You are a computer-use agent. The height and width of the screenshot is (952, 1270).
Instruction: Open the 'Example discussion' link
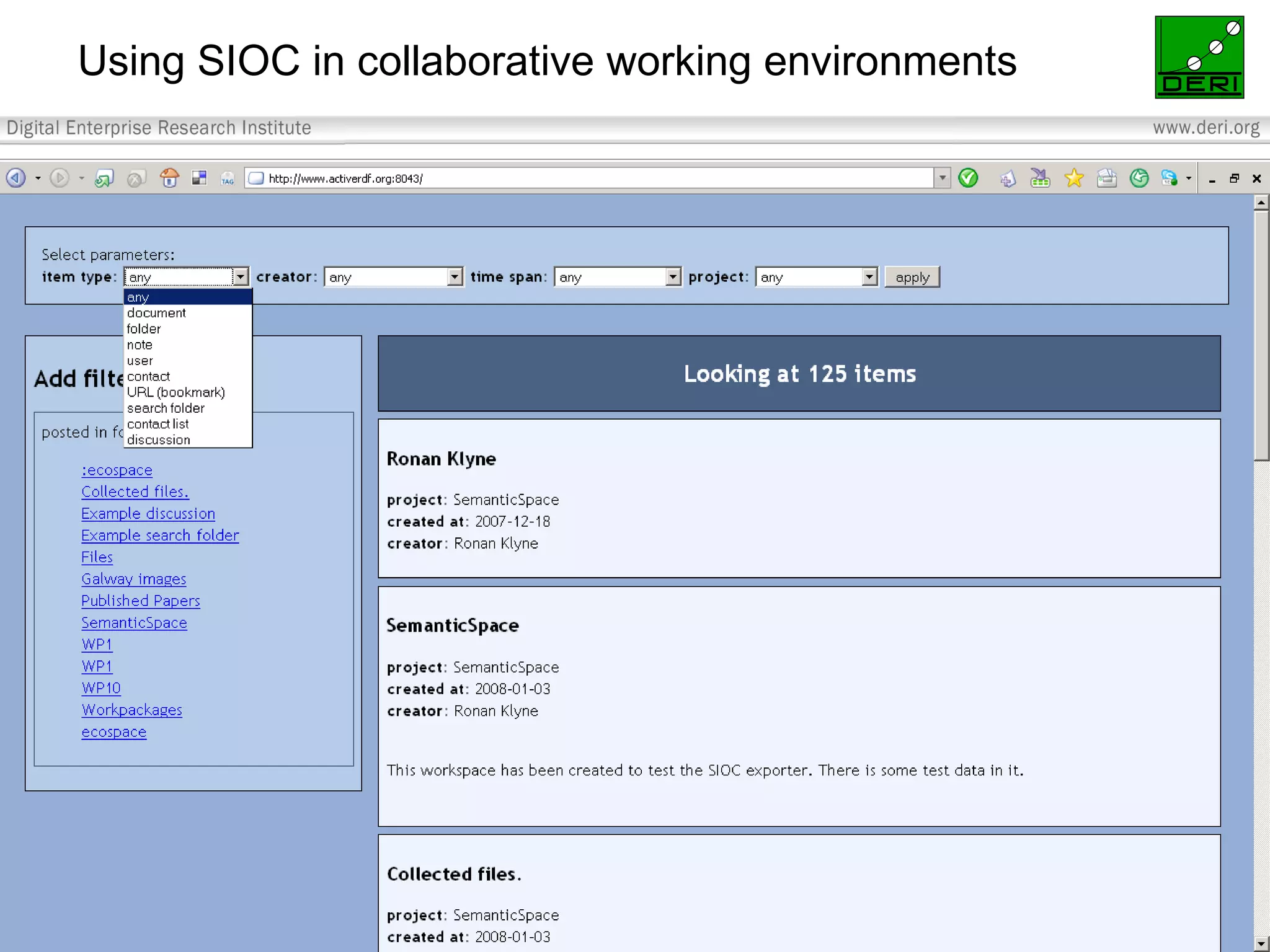pos(148,514)
